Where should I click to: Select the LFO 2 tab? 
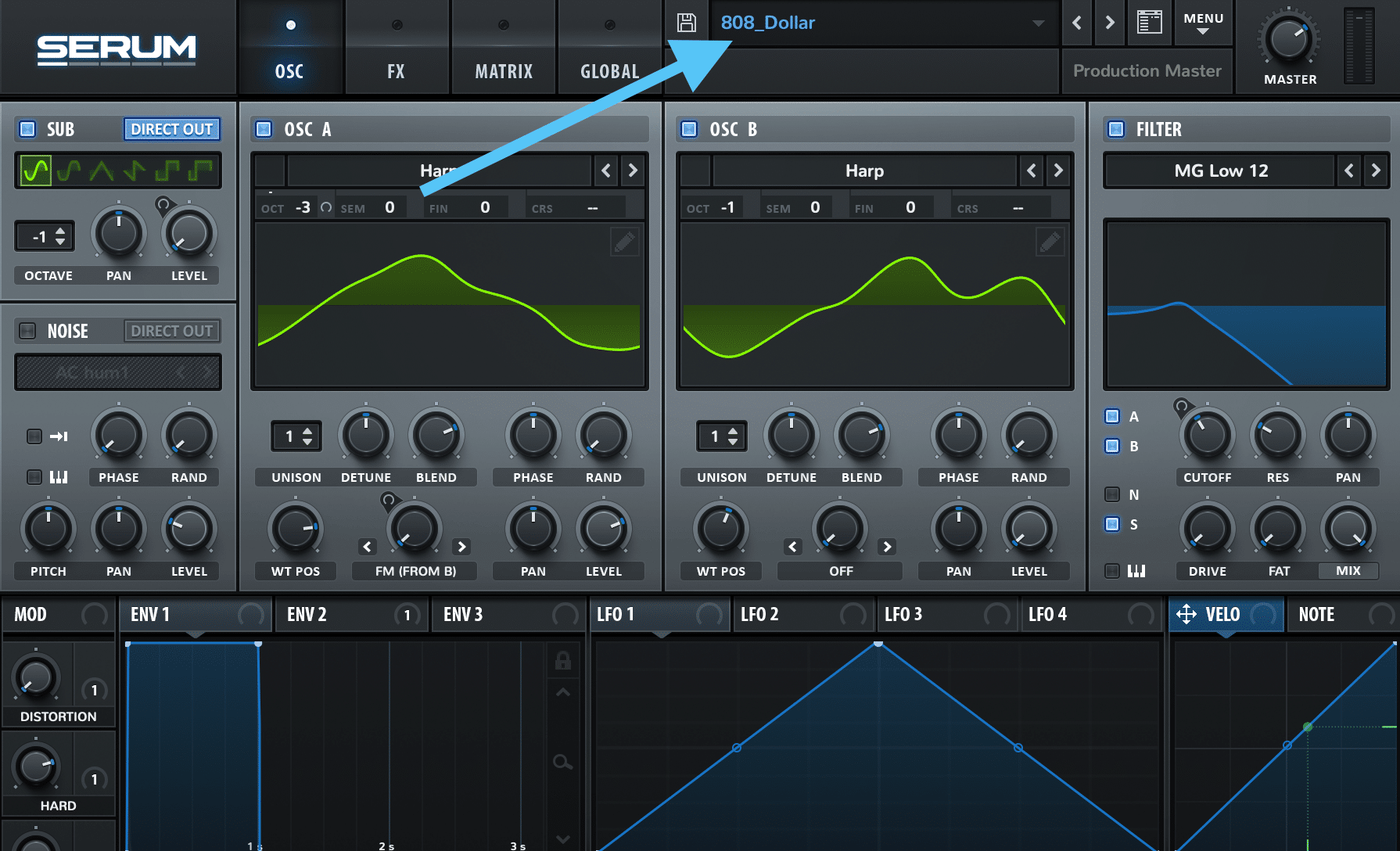pos(802,615)
